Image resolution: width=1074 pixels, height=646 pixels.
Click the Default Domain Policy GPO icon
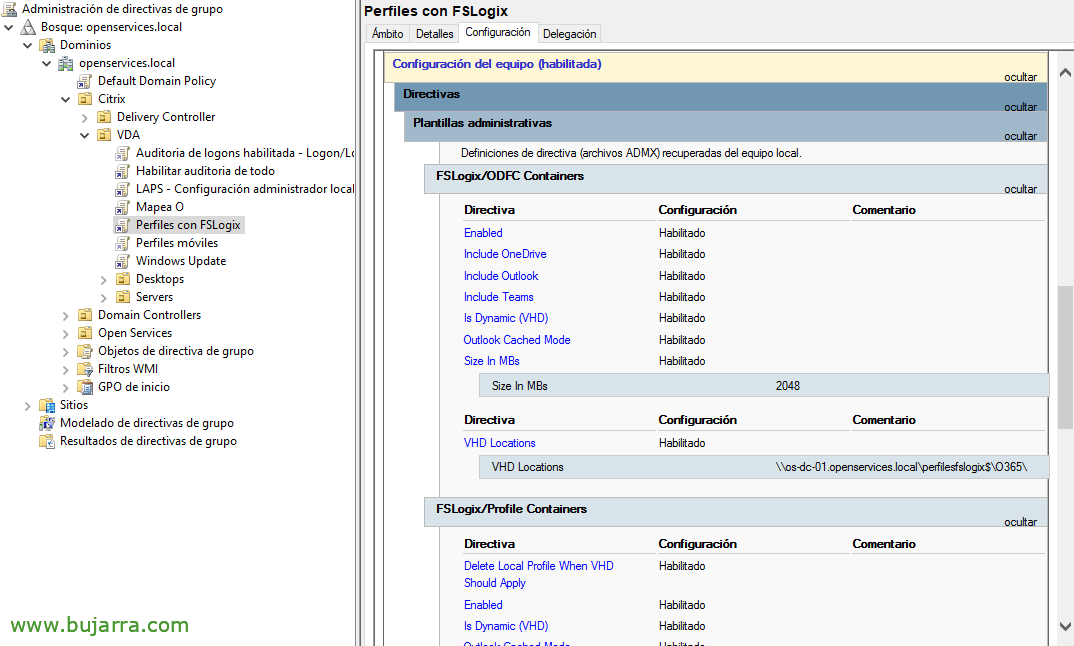click(85, 81)
